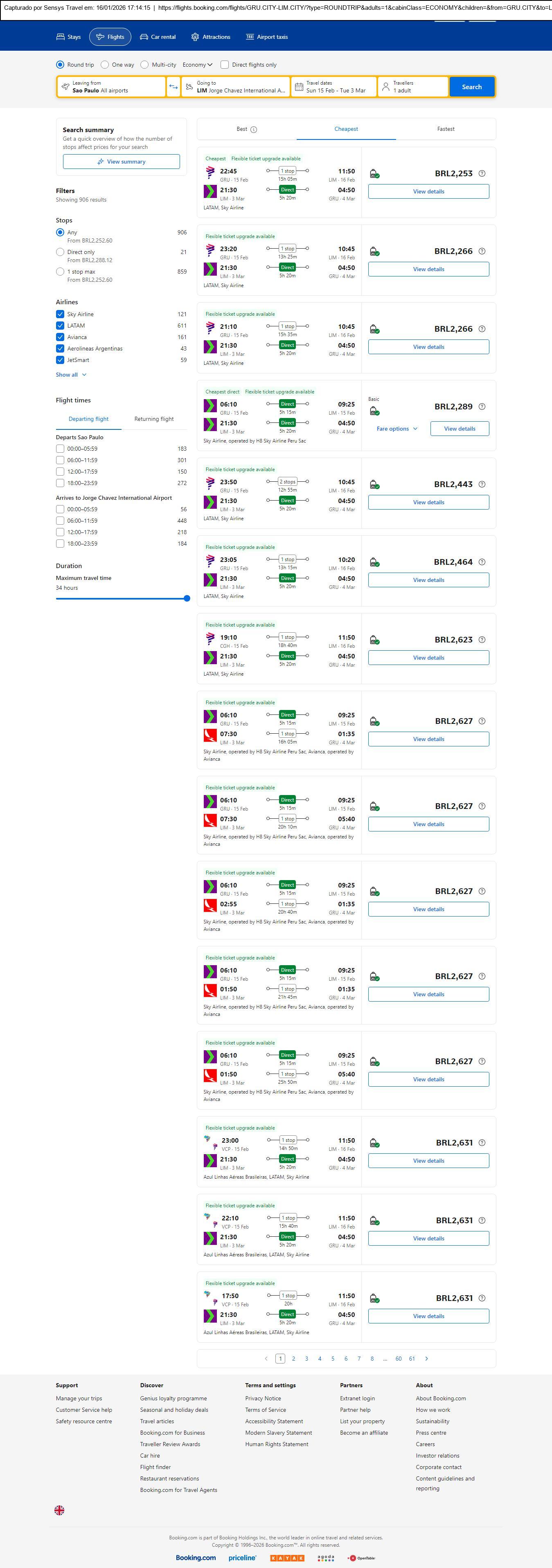Viewport: 552px width, 1568px height.
Task: Open the Economy cabin class dropdown
Action: [197, 65]
